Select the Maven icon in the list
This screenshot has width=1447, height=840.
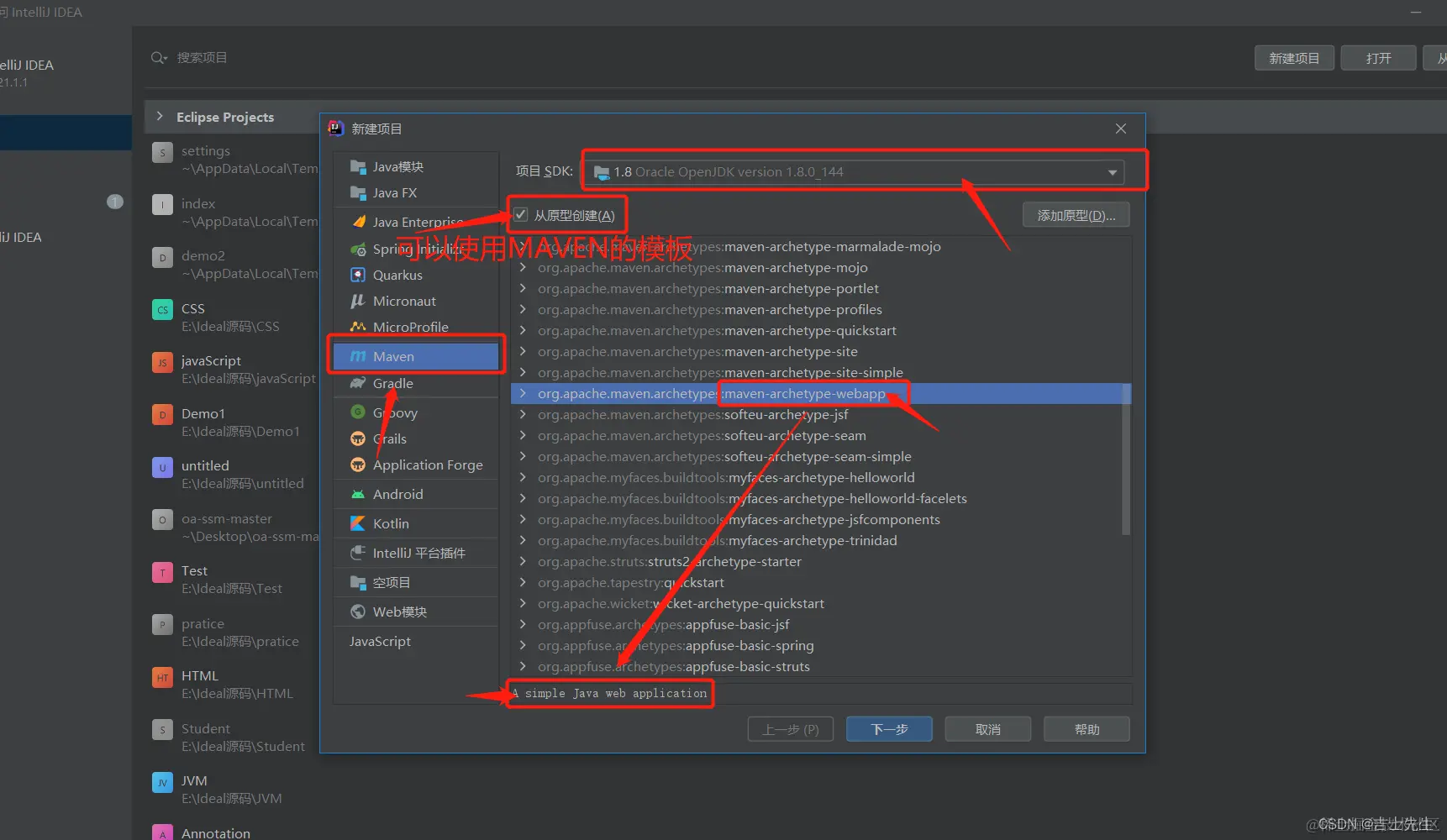[x=358, y=356]
